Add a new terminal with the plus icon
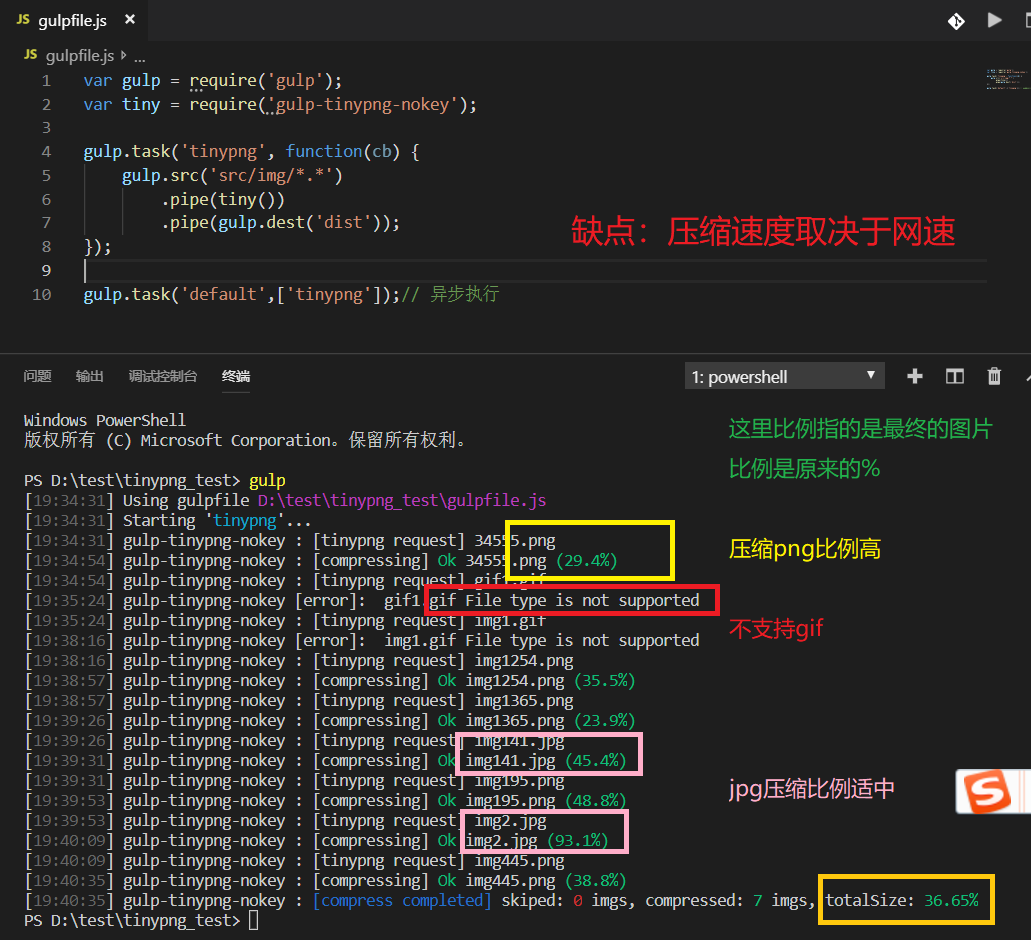1031x940 pixels. coord(914,375)
